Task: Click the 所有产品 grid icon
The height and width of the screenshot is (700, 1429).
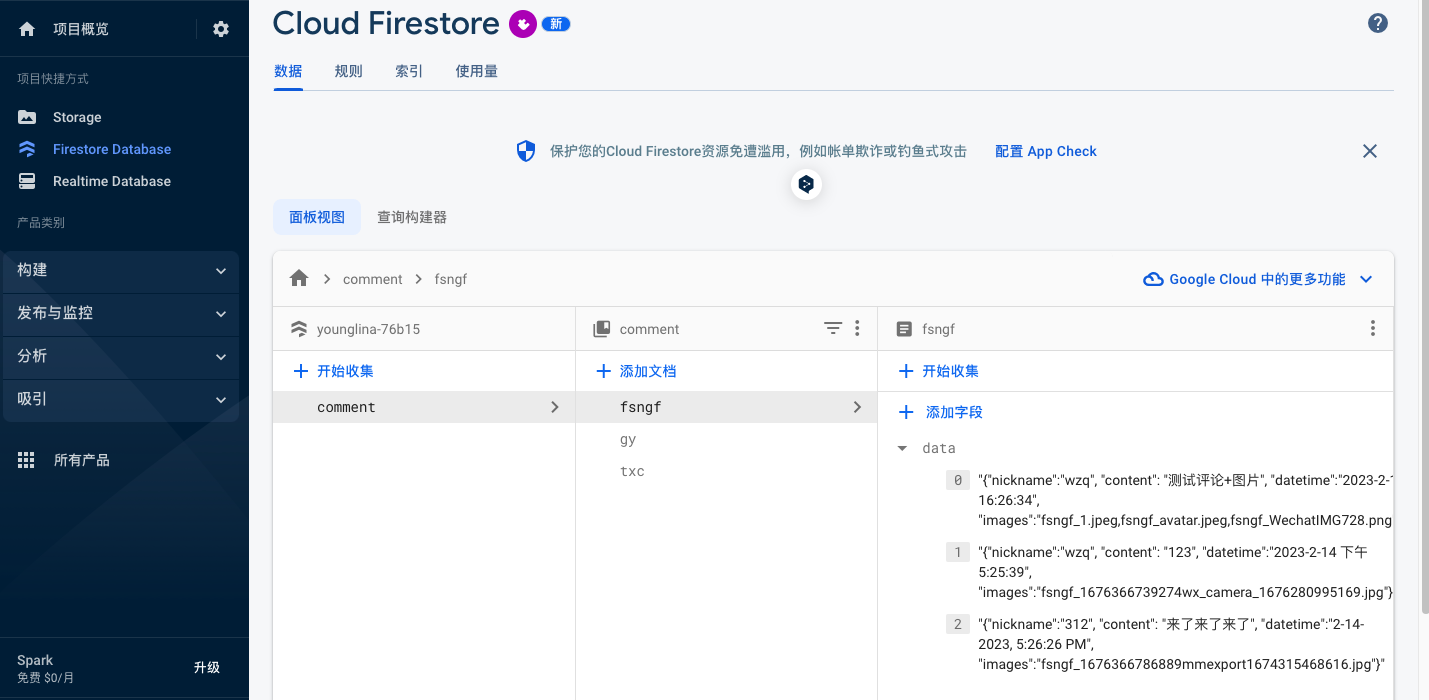Action: (27, 460)
